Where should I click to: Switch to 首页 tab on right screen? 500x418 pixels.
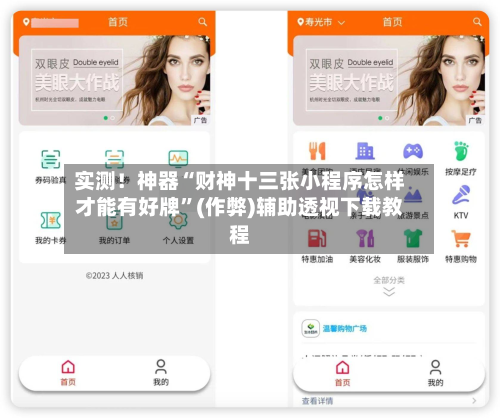(343, 373)
